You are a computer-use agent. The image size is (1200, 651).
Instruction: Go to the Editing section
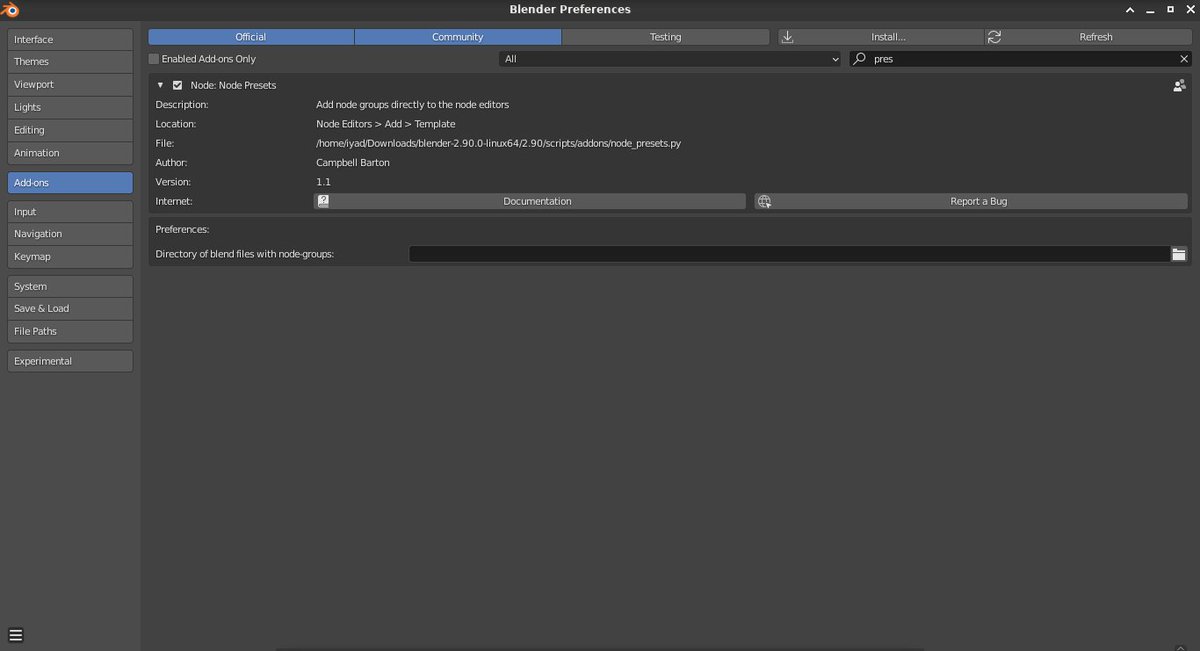pyautogui.click(x=70, y=130)
